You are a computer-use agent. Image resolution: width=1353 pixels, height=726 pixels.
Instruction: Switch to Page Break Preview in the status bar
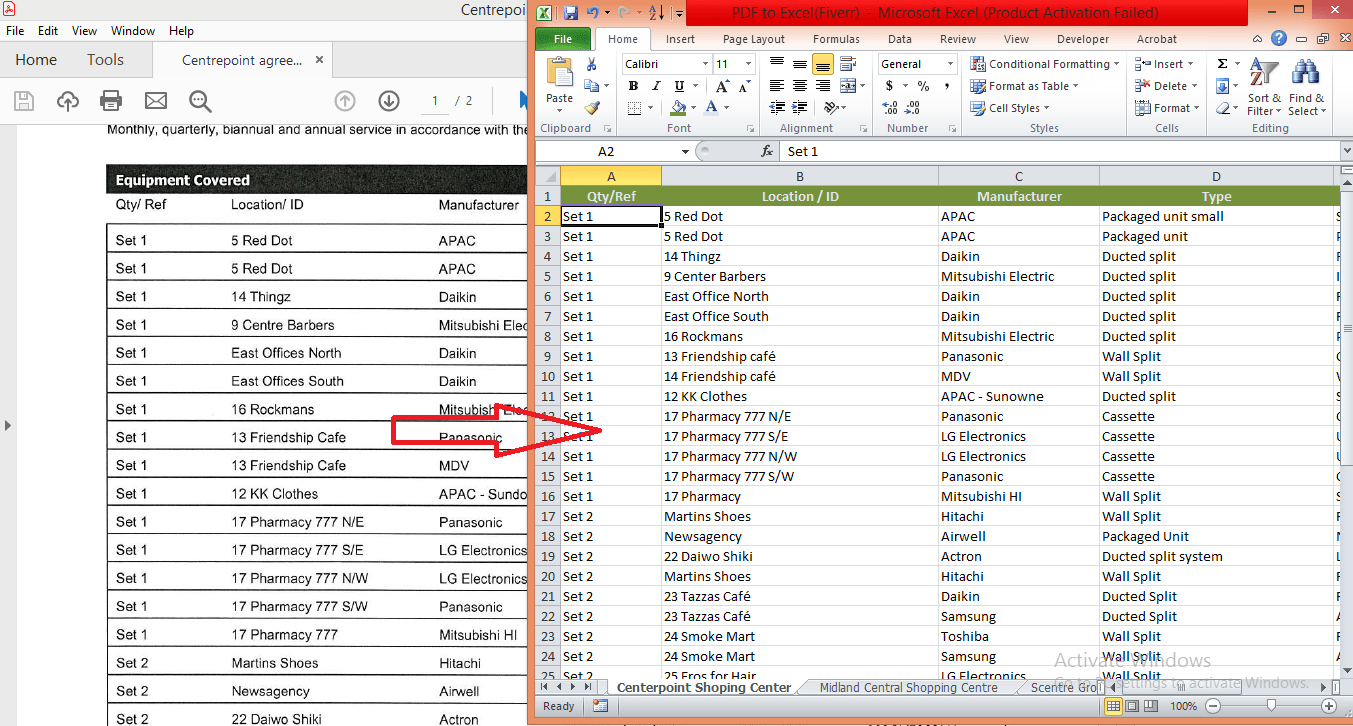coord(1150,706)
